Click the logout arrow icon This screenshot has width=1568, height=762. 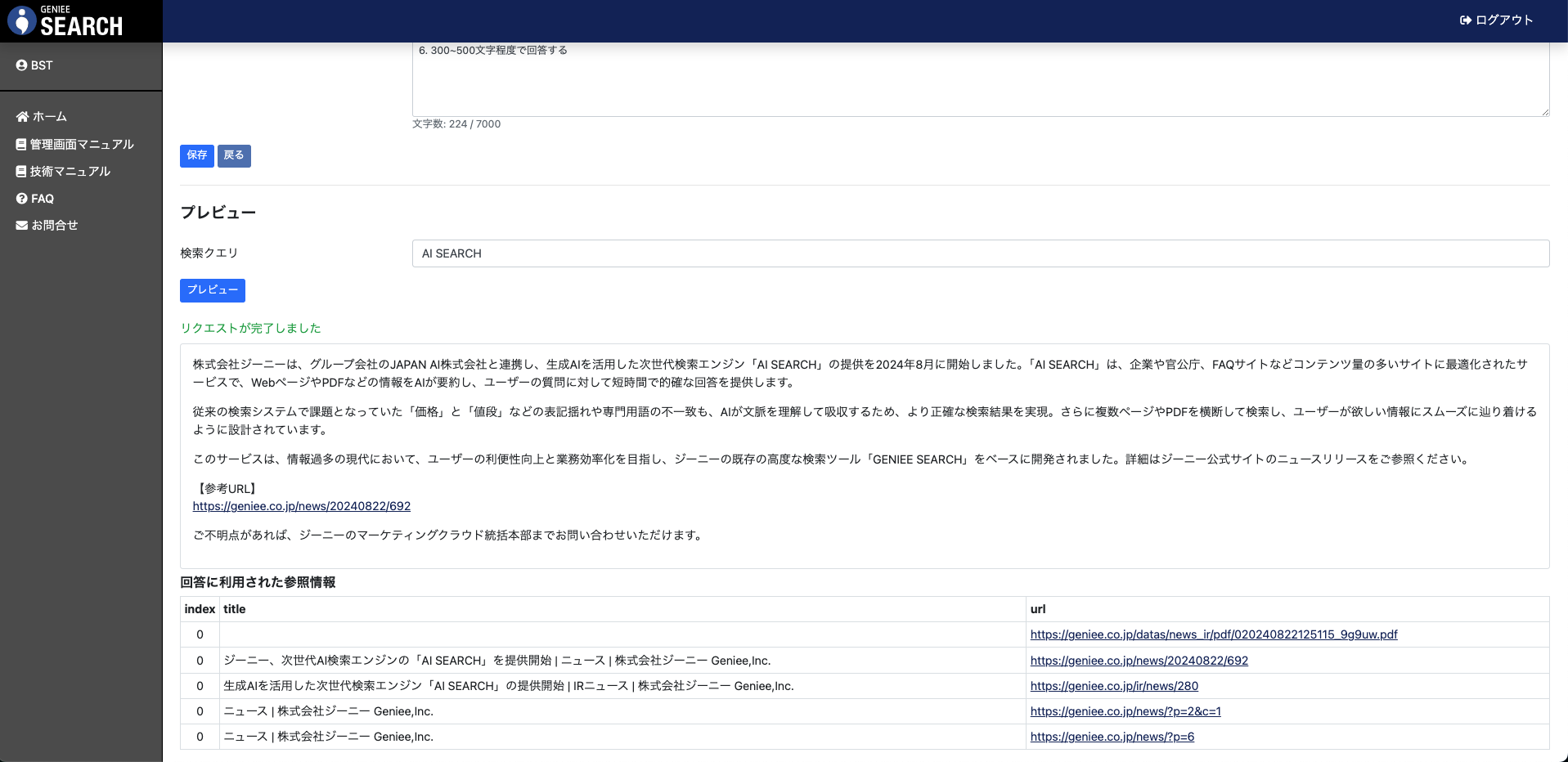pyautogui.click(x=1465, y=20)
